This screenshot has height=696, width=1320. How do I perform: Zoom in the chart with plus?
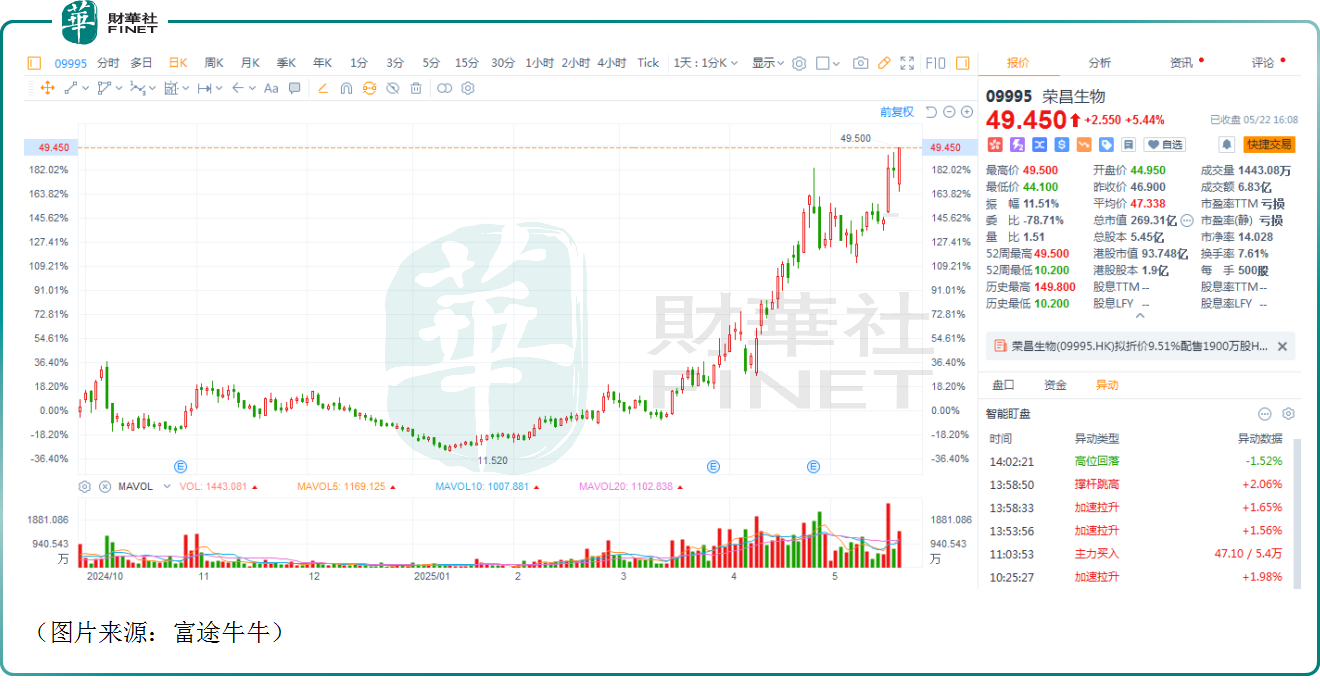[x=966, y=112]
